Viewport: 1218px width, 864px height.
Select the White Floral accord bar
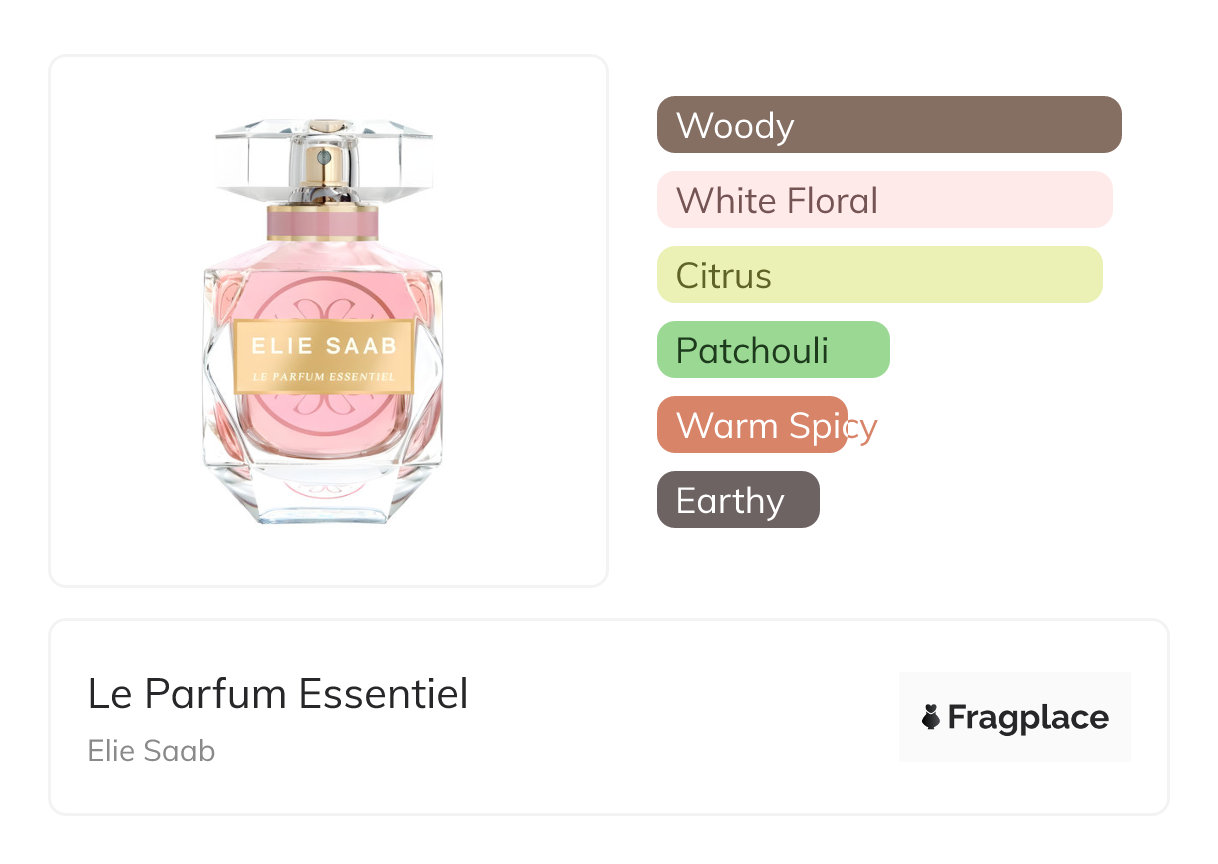pos(884,200)
